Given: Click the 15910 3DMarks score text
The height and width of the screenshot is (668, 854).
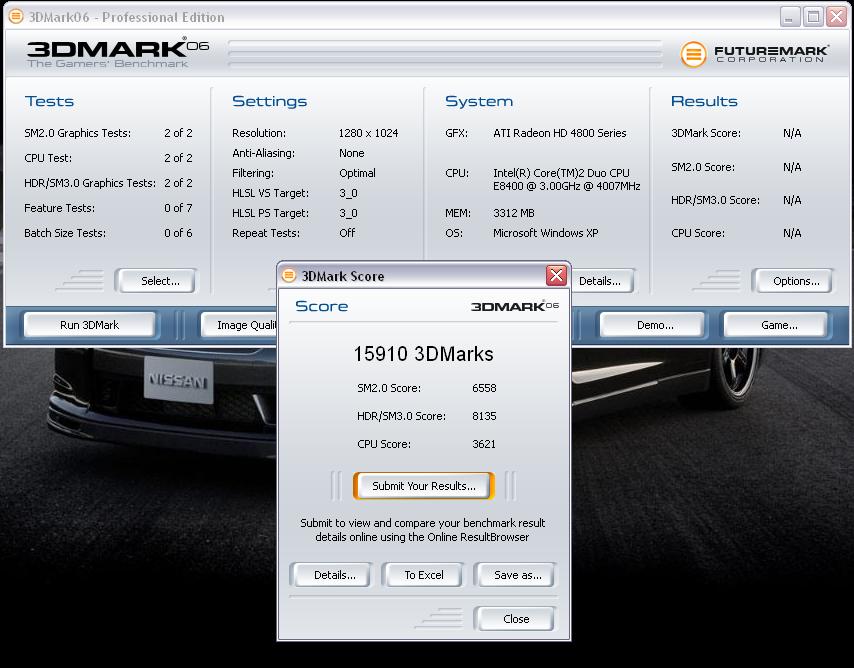Looking at the screenshot, I should [423, 354].
